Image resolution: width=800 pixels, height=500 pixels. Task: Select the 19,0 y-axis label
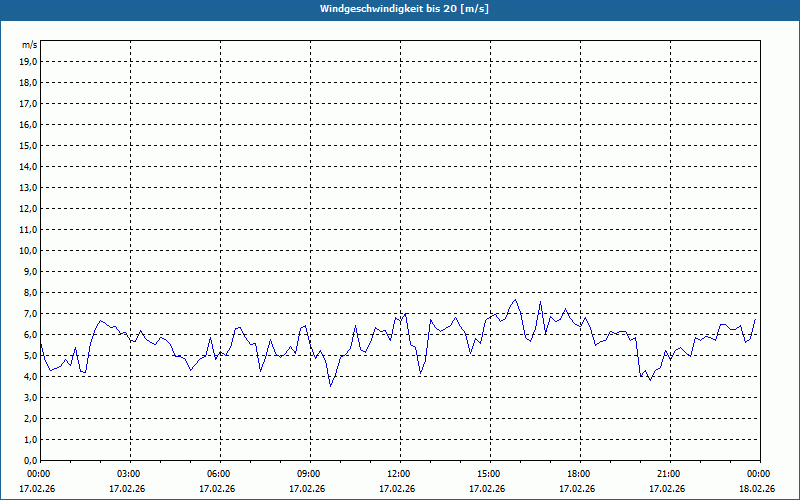tap(29, 62)
